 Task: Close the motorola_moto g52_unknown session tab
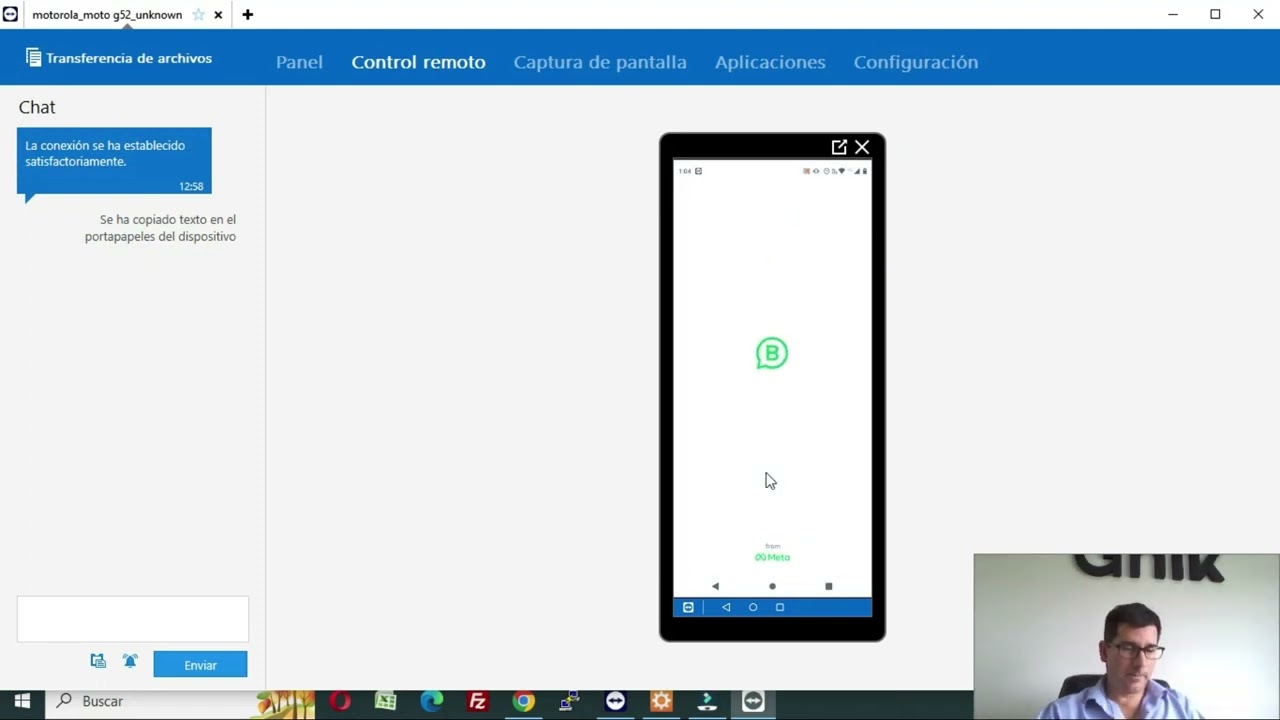(218, 15)
